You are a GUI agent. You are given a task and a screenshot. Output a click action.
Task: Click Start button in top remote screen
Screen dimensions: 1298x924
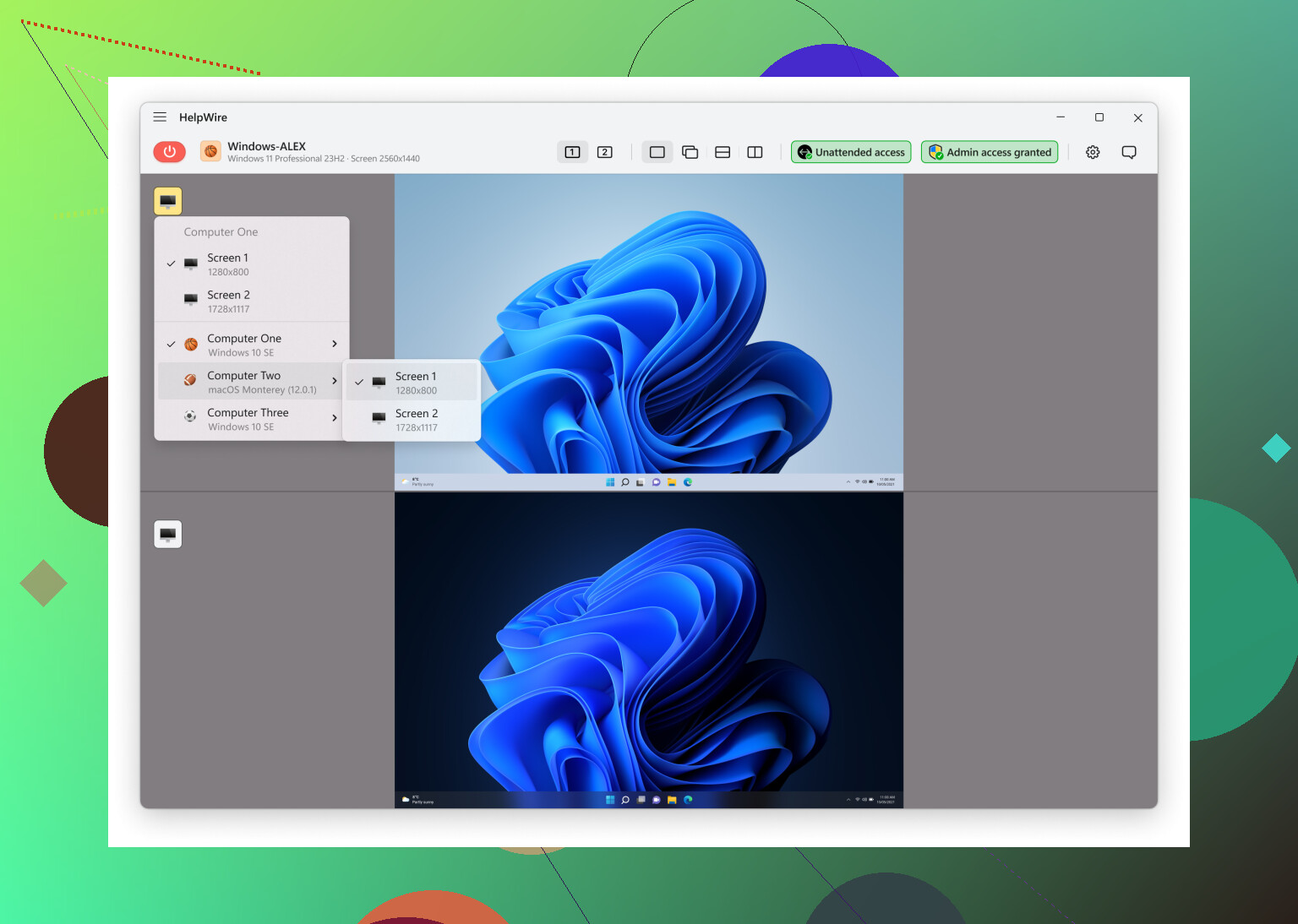coord(610,482)
